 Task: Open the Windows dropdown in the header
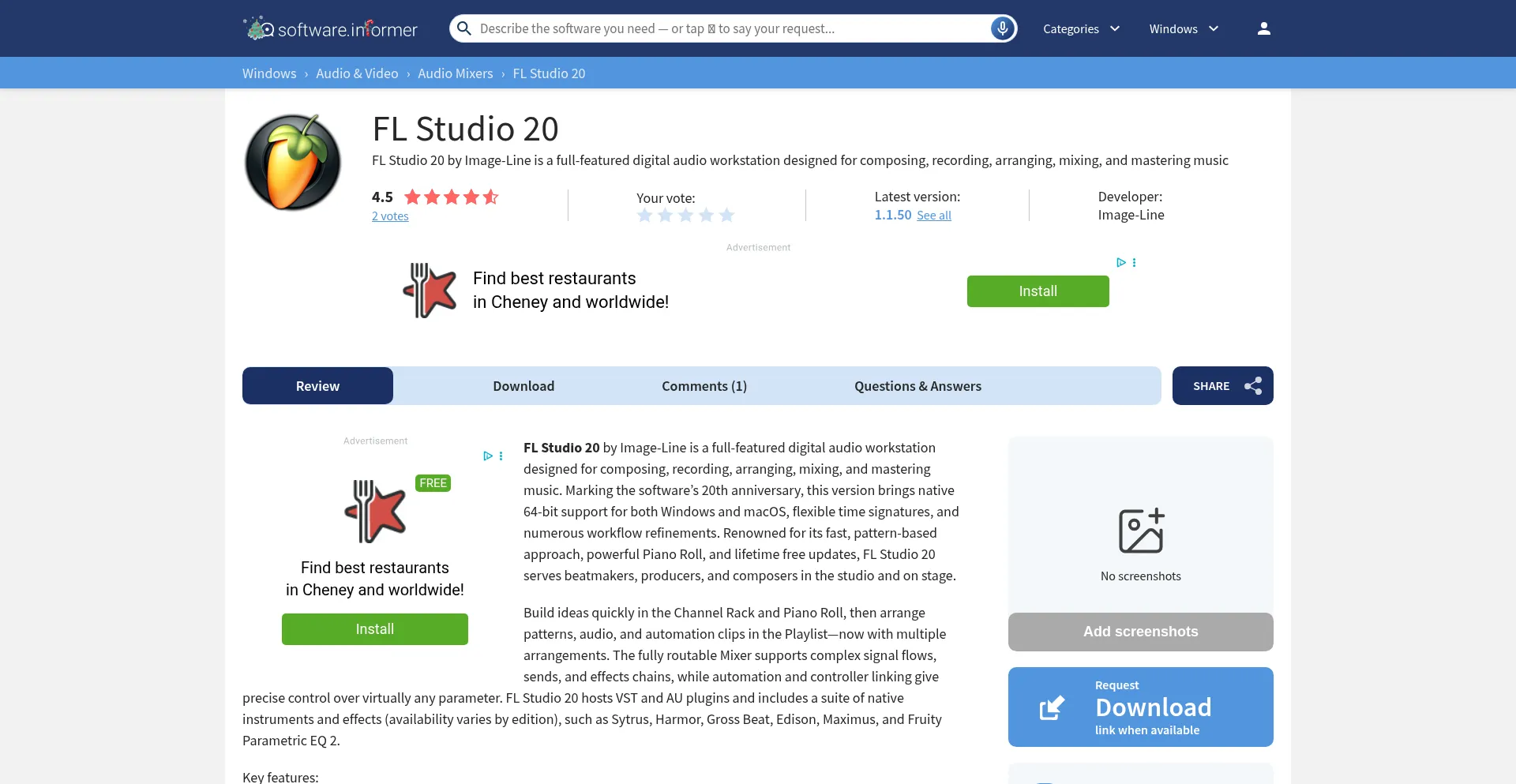(1182, 28)
